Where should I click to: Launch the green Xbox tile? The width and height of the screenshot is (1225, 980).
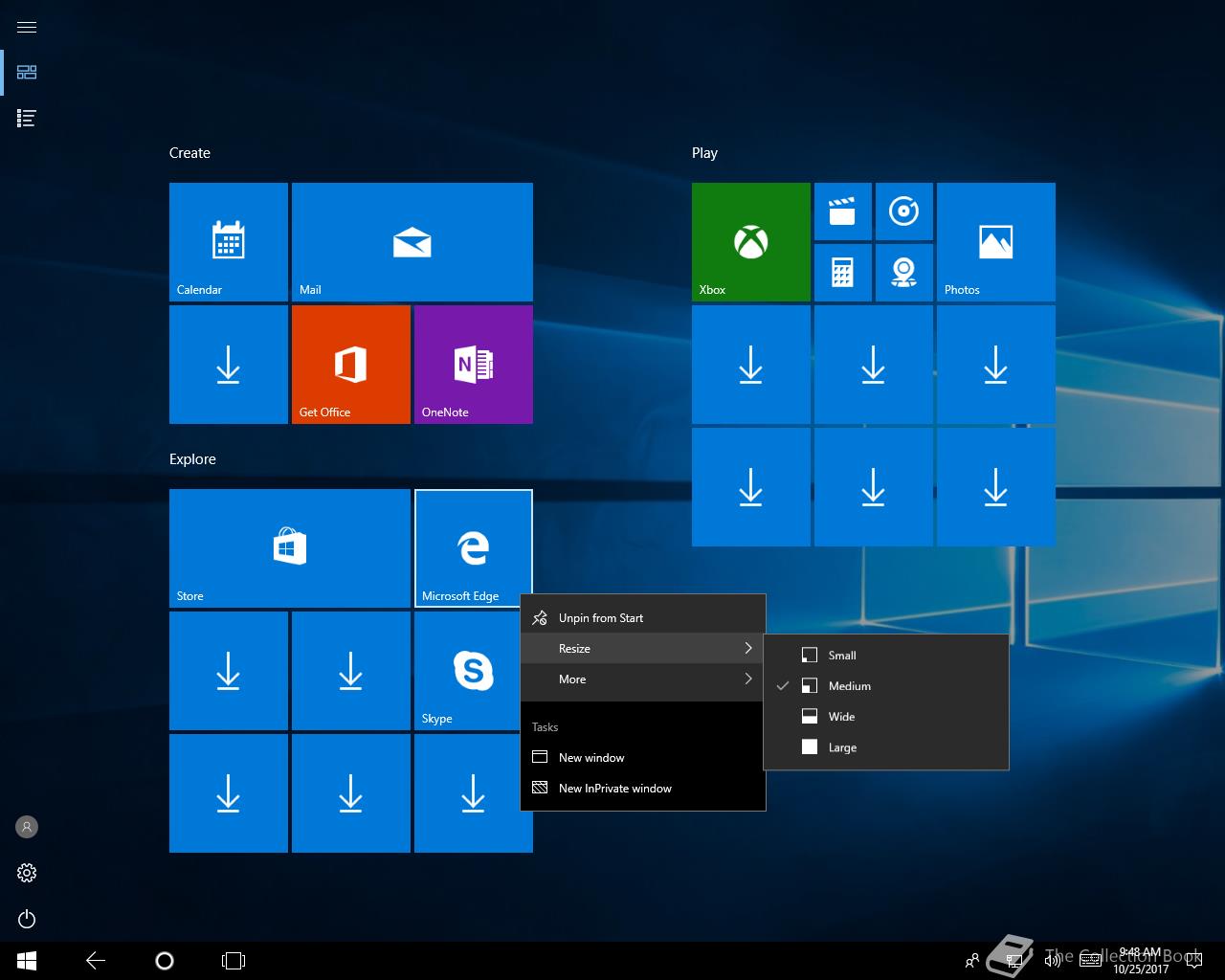pyautogui.click(x=751, y=242)
